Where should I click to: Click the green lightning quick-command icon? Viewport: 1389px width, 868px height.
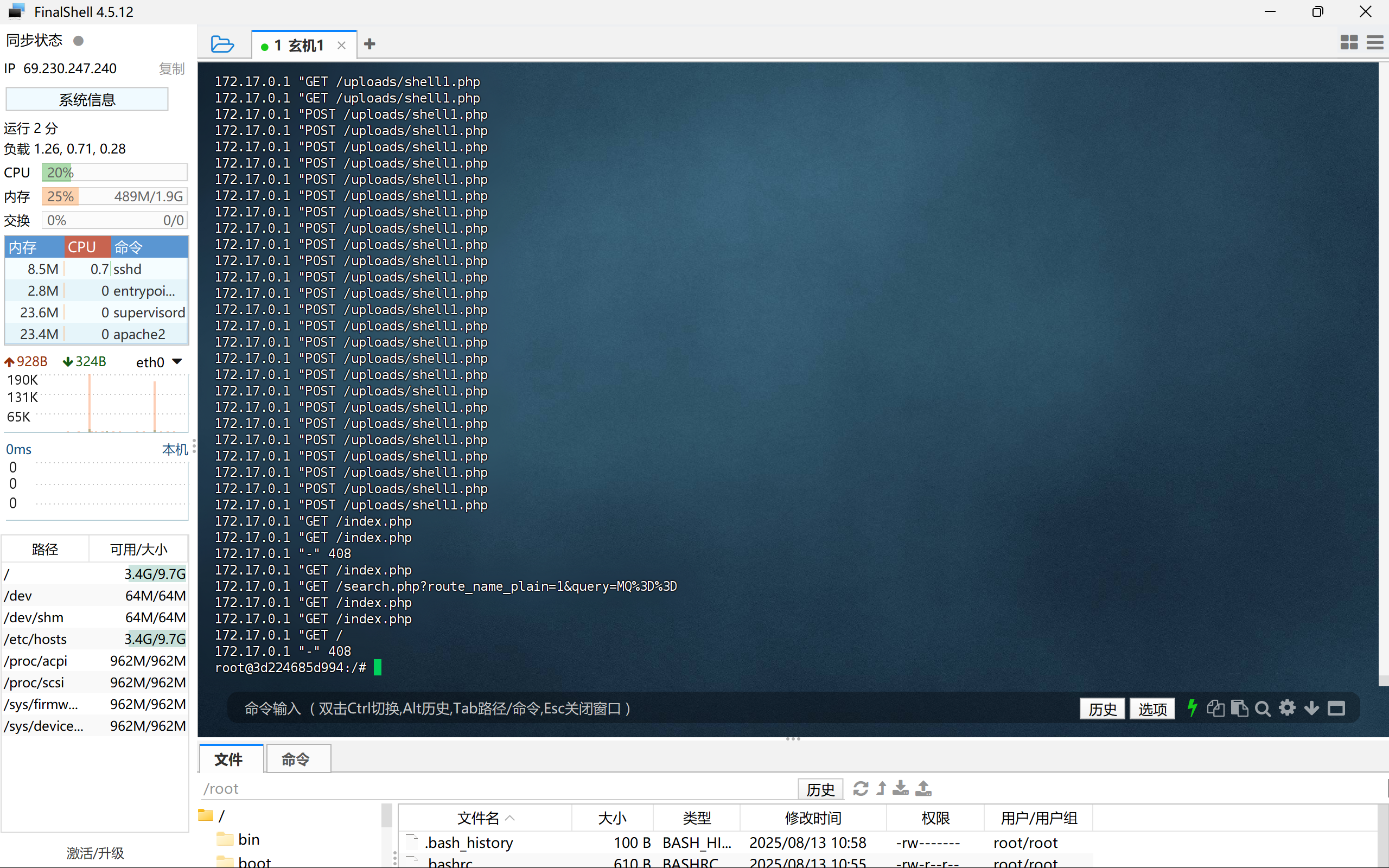pyautogui.click(x=1192, y=708)
